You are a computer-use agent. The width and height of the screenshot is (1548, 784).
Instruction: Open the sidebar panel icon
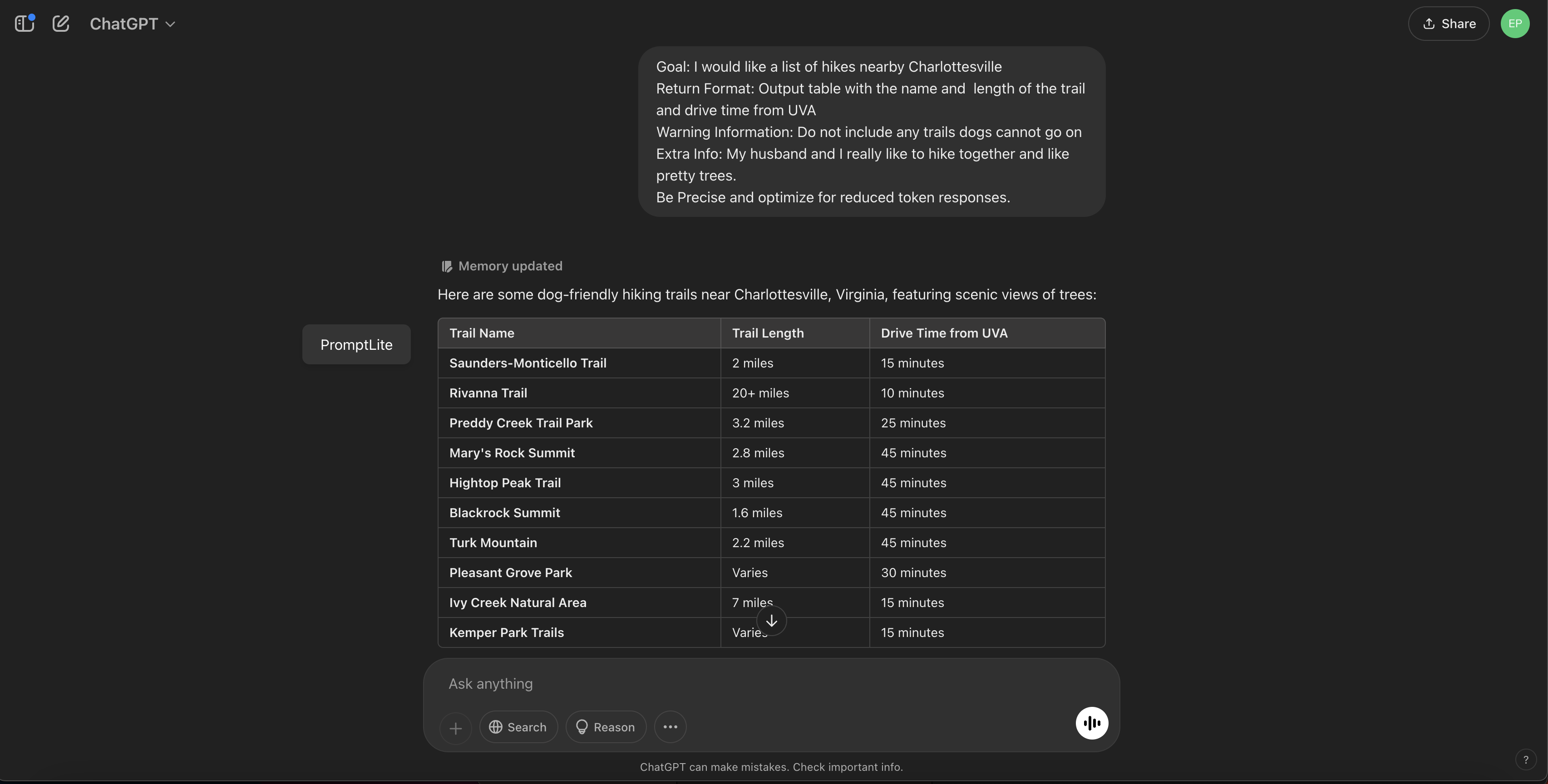click(x=24, y=24)
